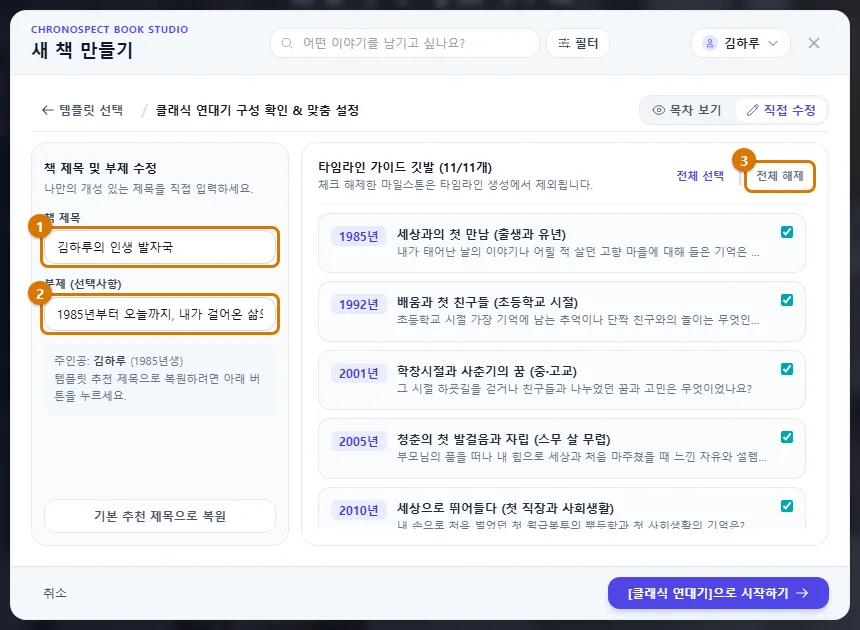Click the title 학창시절과 사춘기의 꿈 (중·고교)
This screenshot has height=630, width=860.
486,371
